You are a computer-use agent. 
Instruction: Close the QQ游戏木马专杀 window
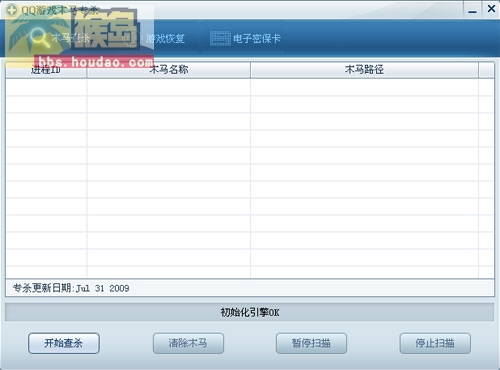[491, 9]
